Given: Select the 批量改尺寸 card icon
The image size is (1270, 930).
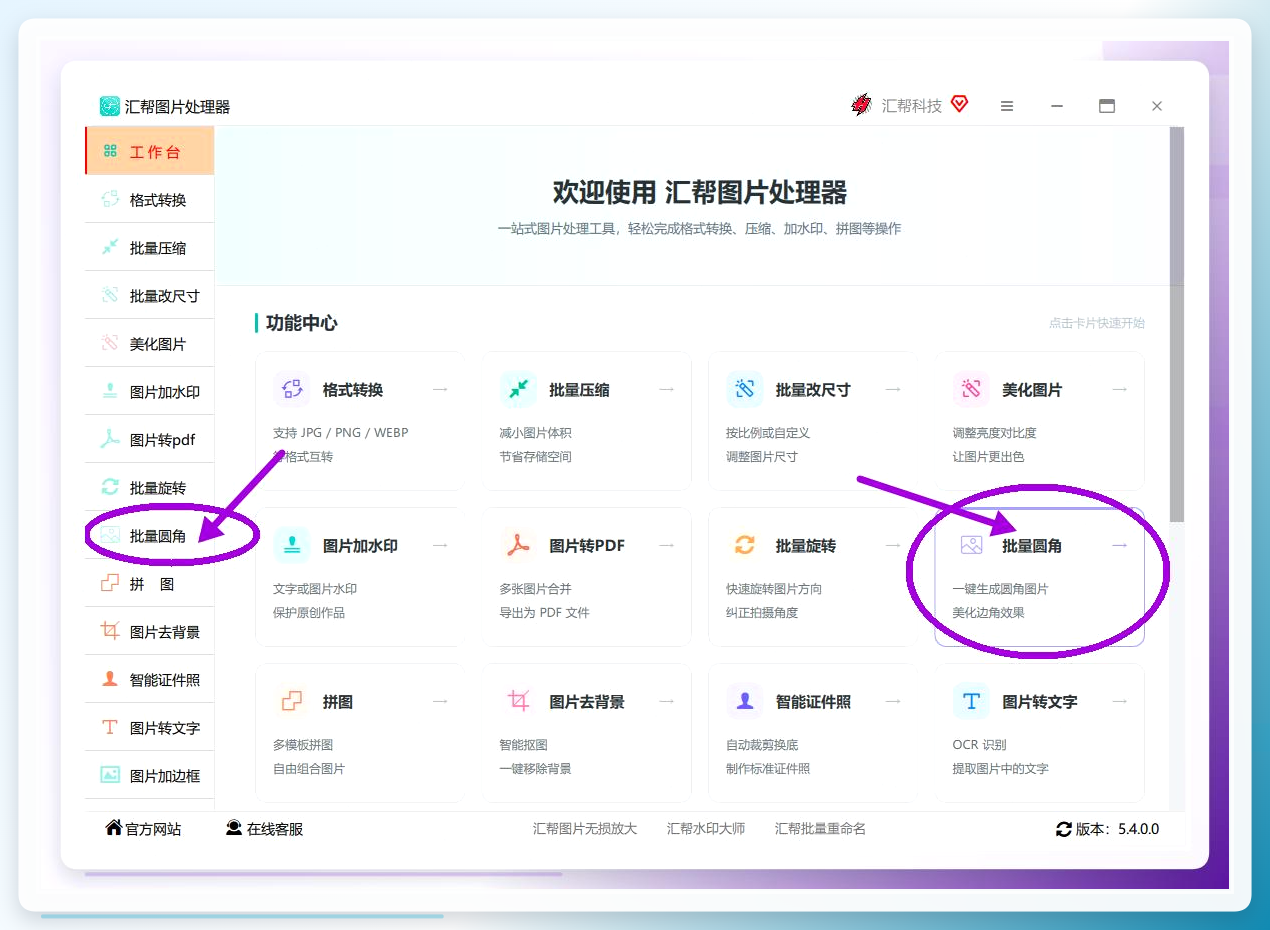Looking at the screenshot, I should (745, 389).
